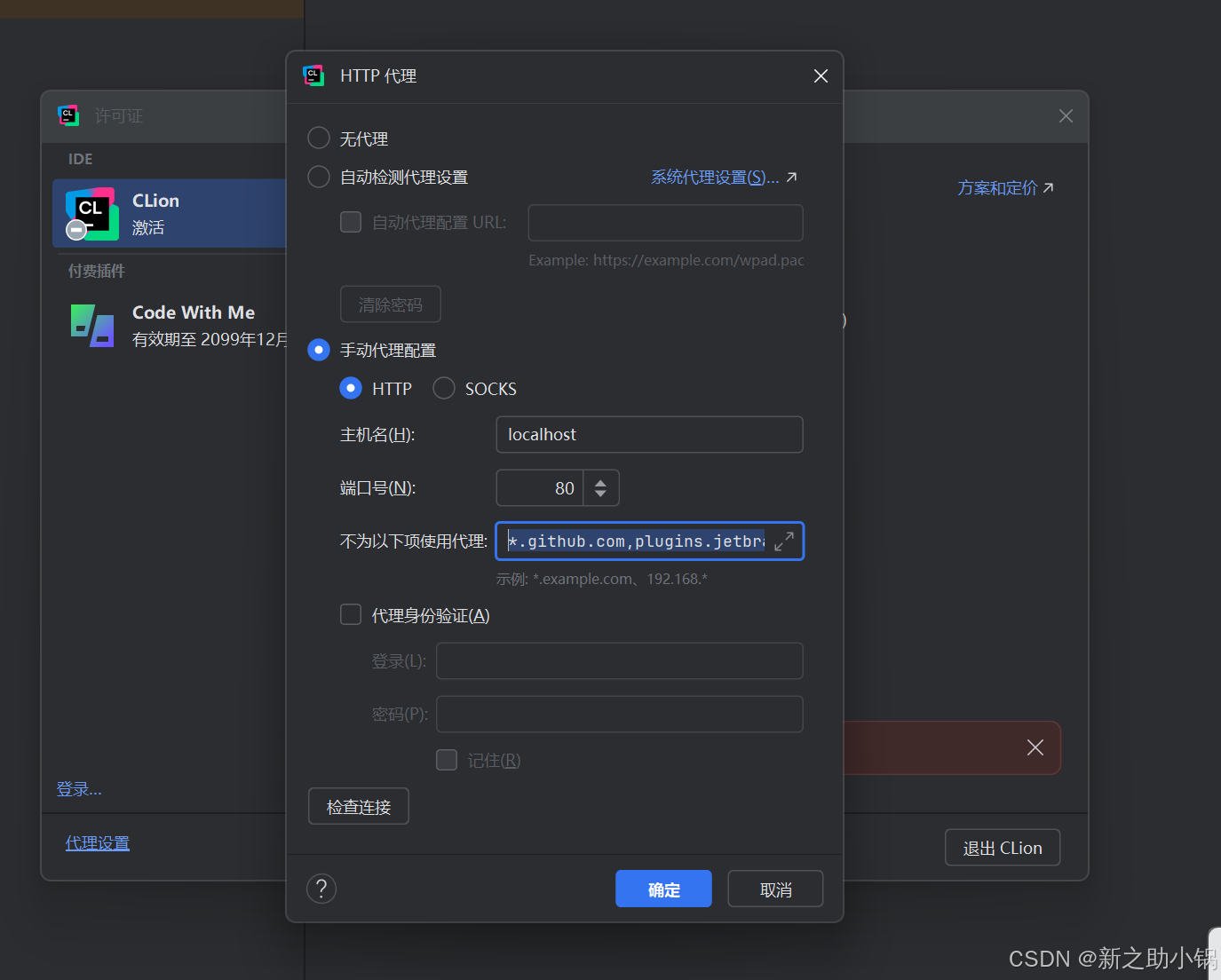Click the 退出 CLion button

[x=1003, y=848]
